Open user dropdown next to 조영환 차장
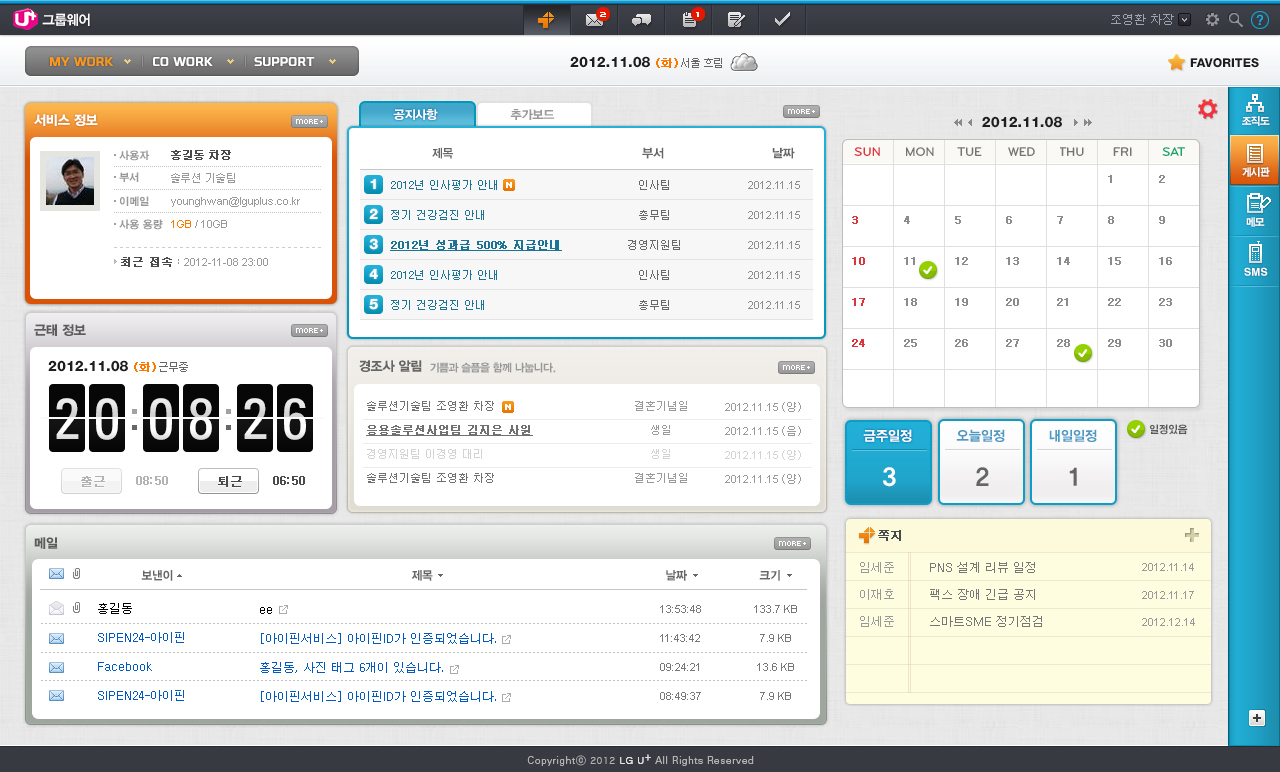Image resolution: width=1280 pixels, height=772 pixels. point(1185,19)
